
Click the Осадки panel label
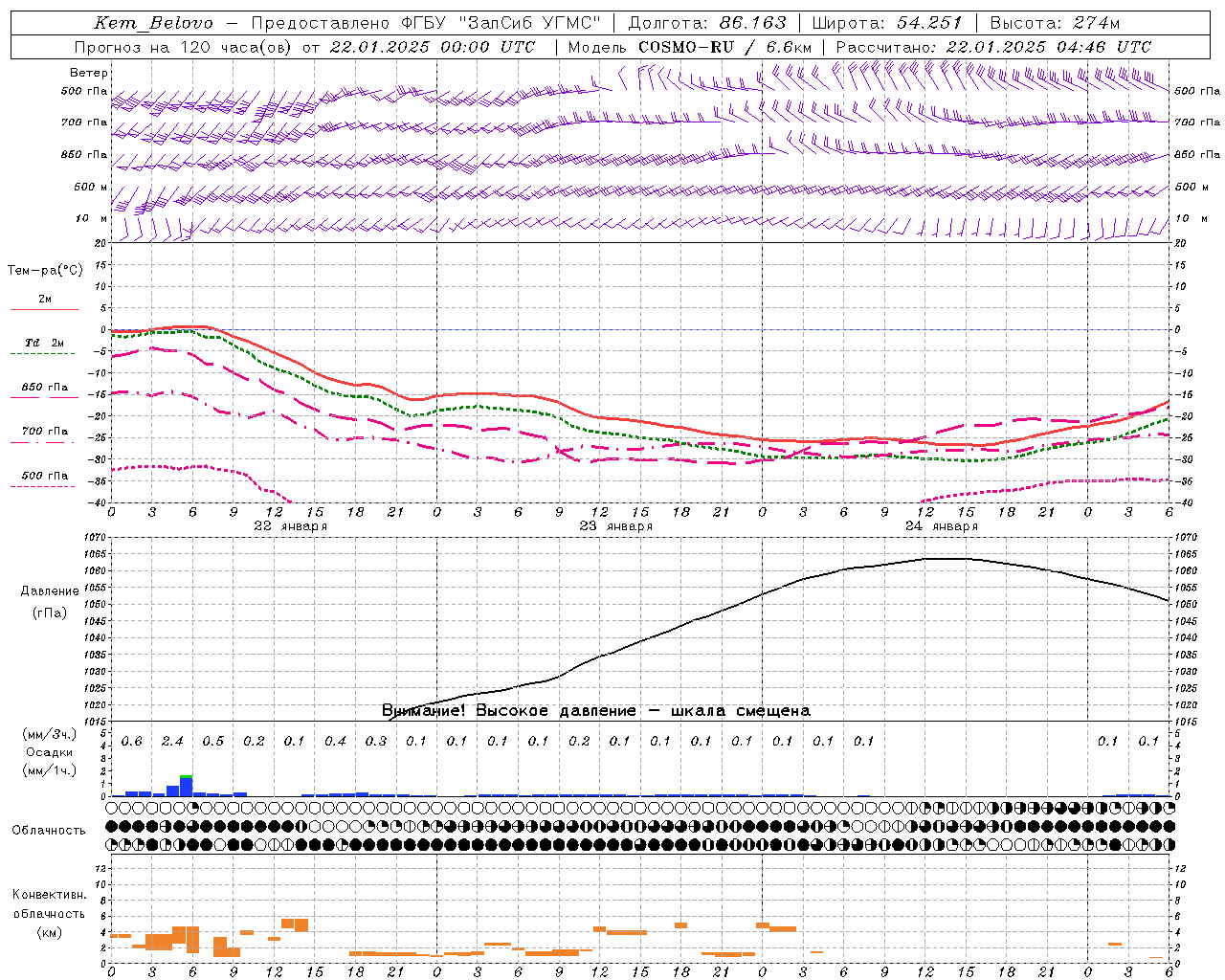50,752
